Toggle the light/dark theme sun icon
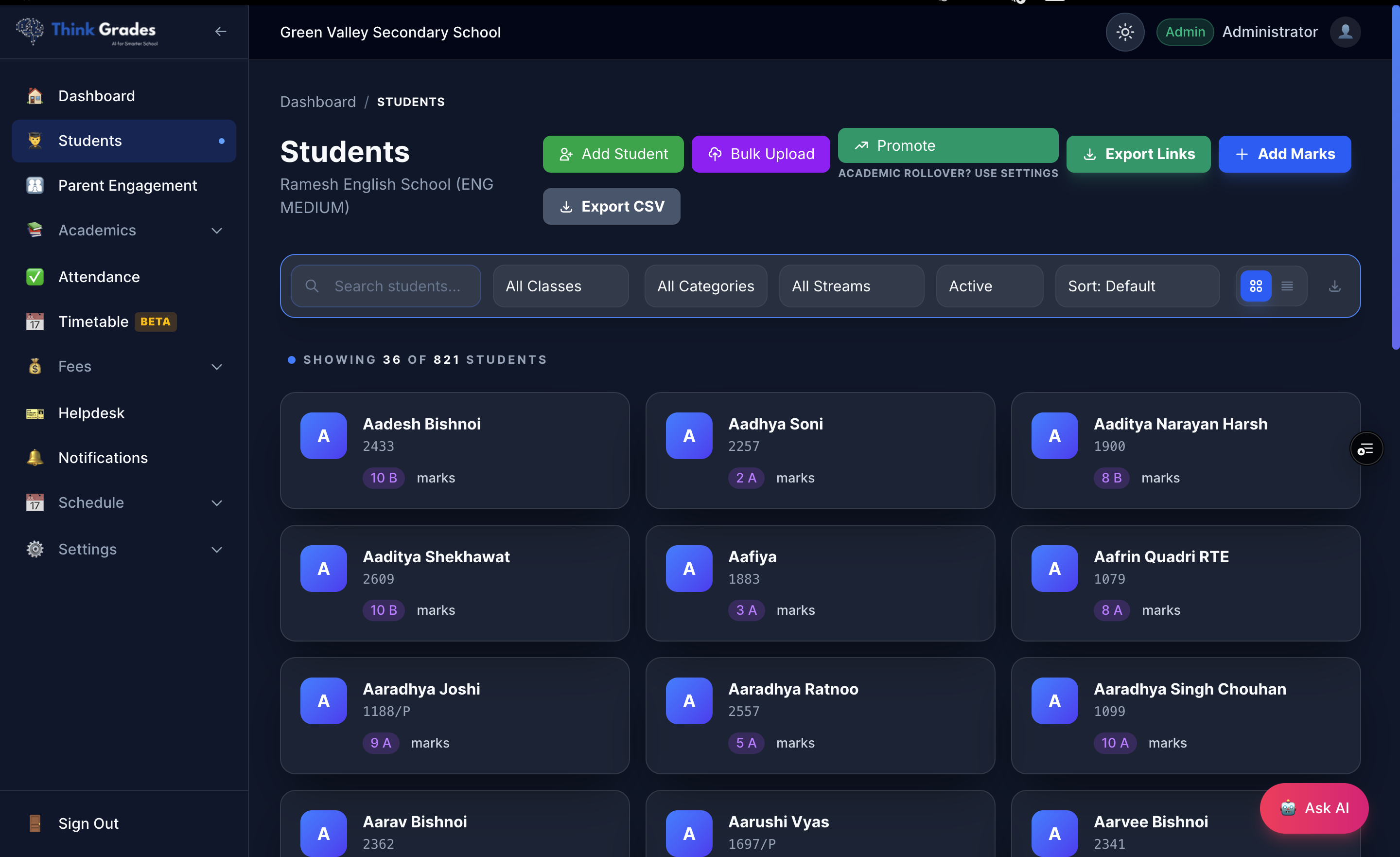 tap(1124, 32)
